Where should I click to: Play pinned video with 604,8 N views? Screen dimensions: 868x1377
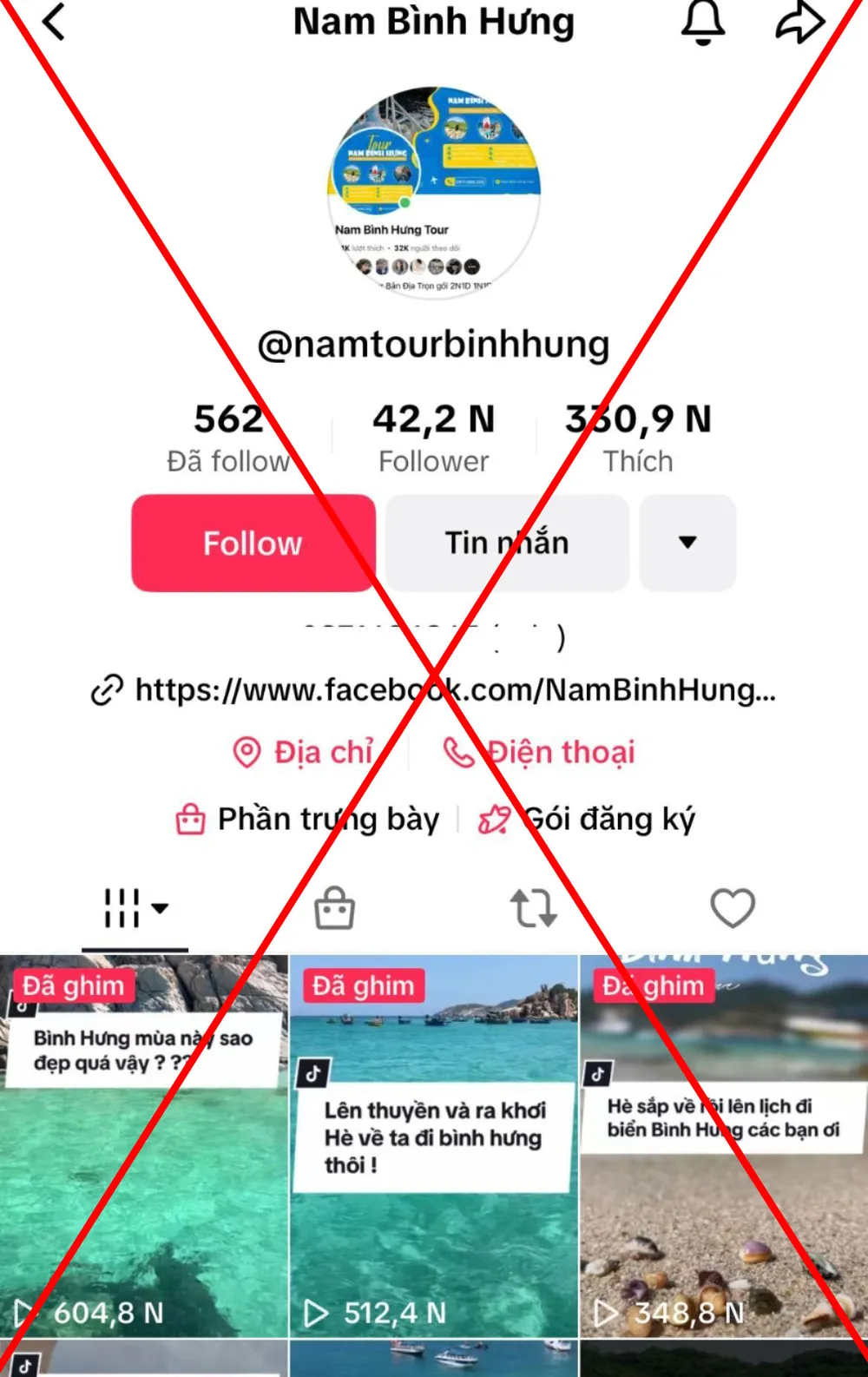pos(143,1146)
